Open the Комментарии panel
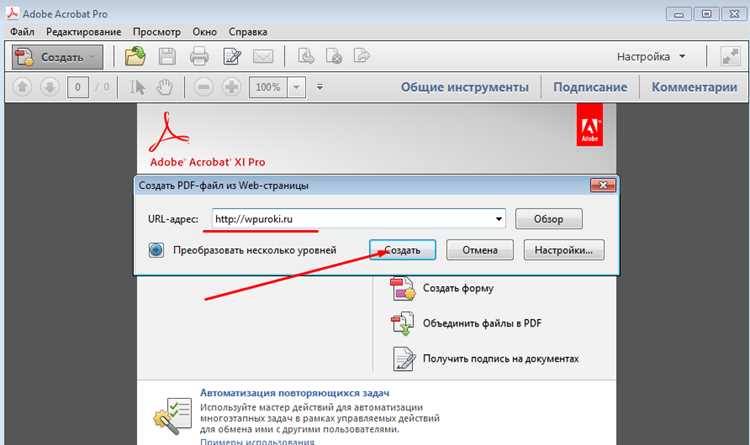Screen dimensions: 750x445 (x=694, y=87)
